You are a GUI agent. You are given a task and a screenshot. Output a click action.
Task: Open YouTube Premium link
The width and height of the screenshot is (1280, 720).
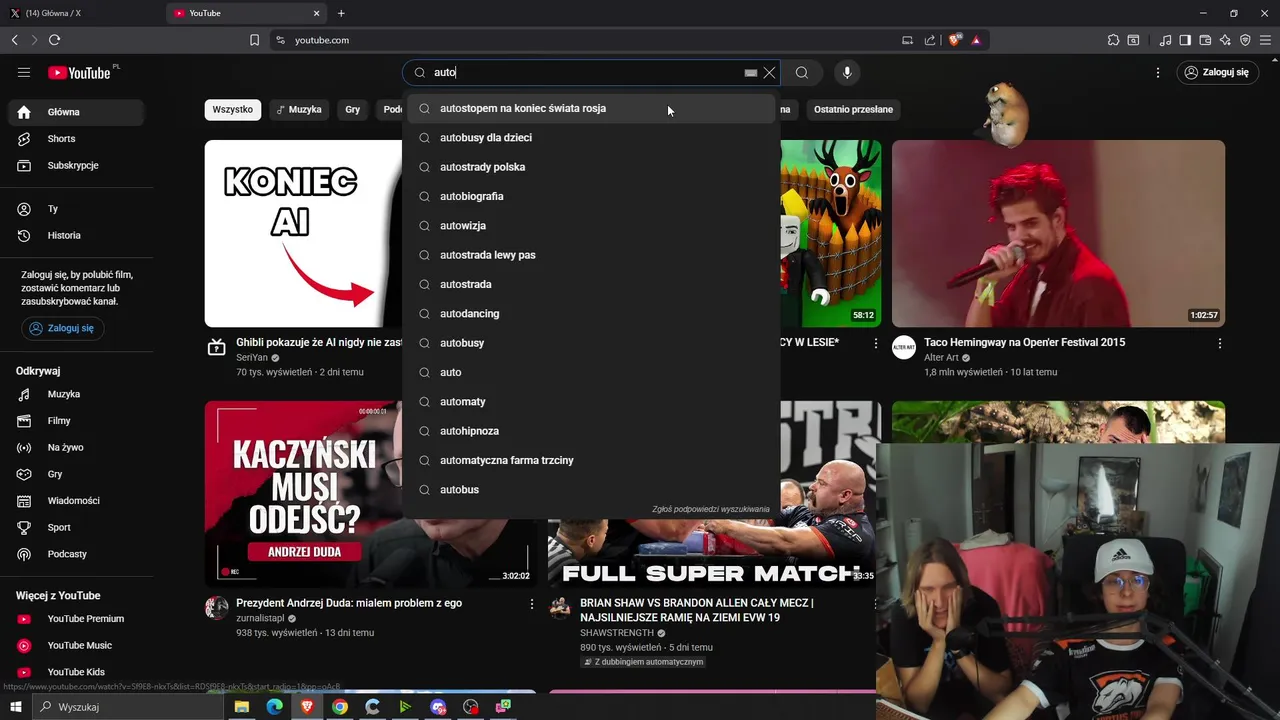pos(76,619)
